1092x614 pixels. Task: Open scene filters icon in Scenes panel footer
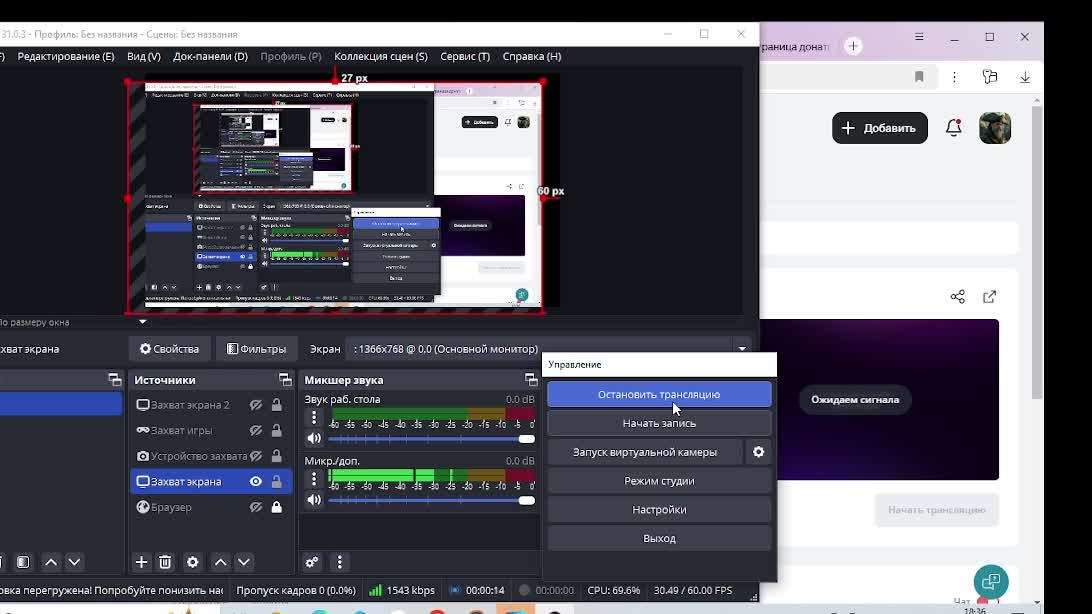pyautogui.click(x=23, y=562)
